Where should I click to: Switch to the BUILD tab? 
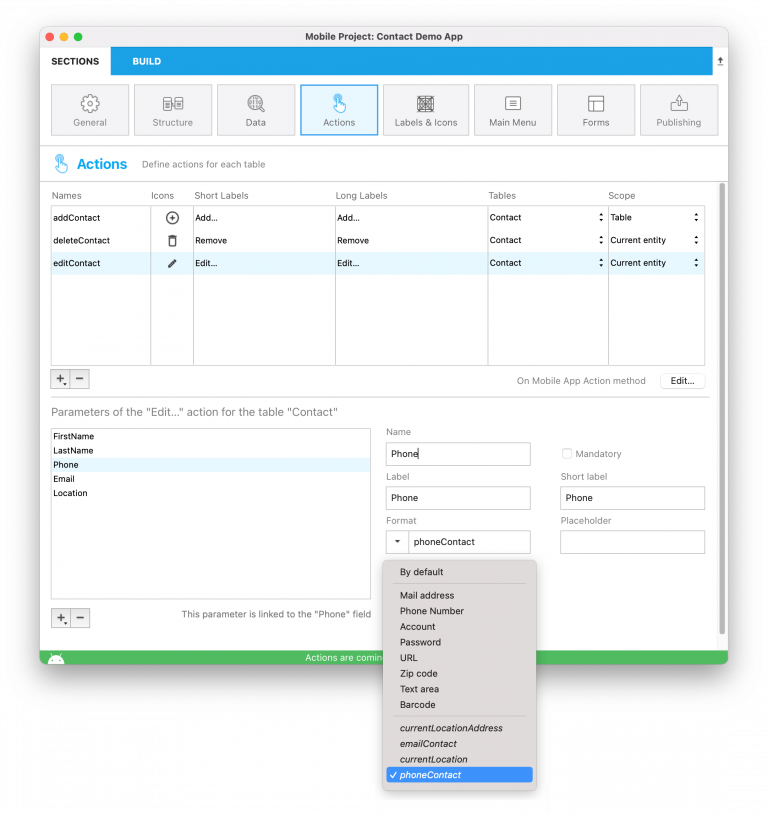[146, 61]
